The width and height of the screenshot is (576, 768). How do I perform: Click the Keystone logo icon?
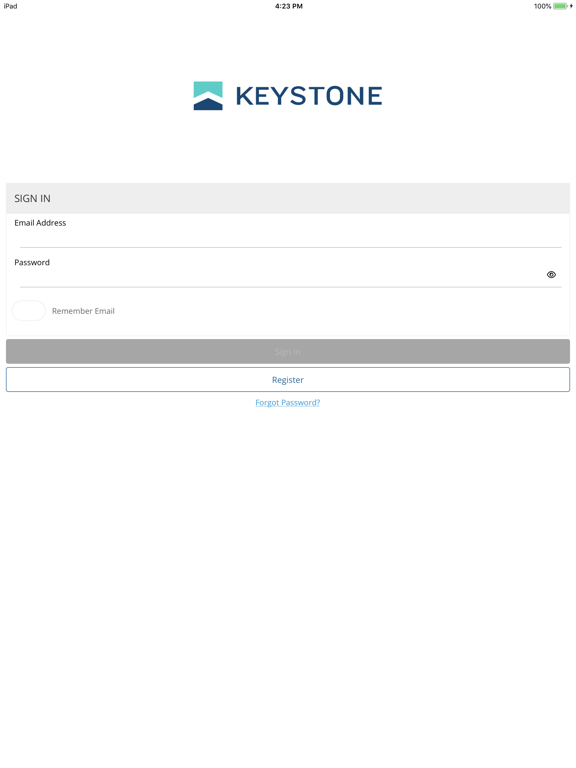tap(208, 96)
